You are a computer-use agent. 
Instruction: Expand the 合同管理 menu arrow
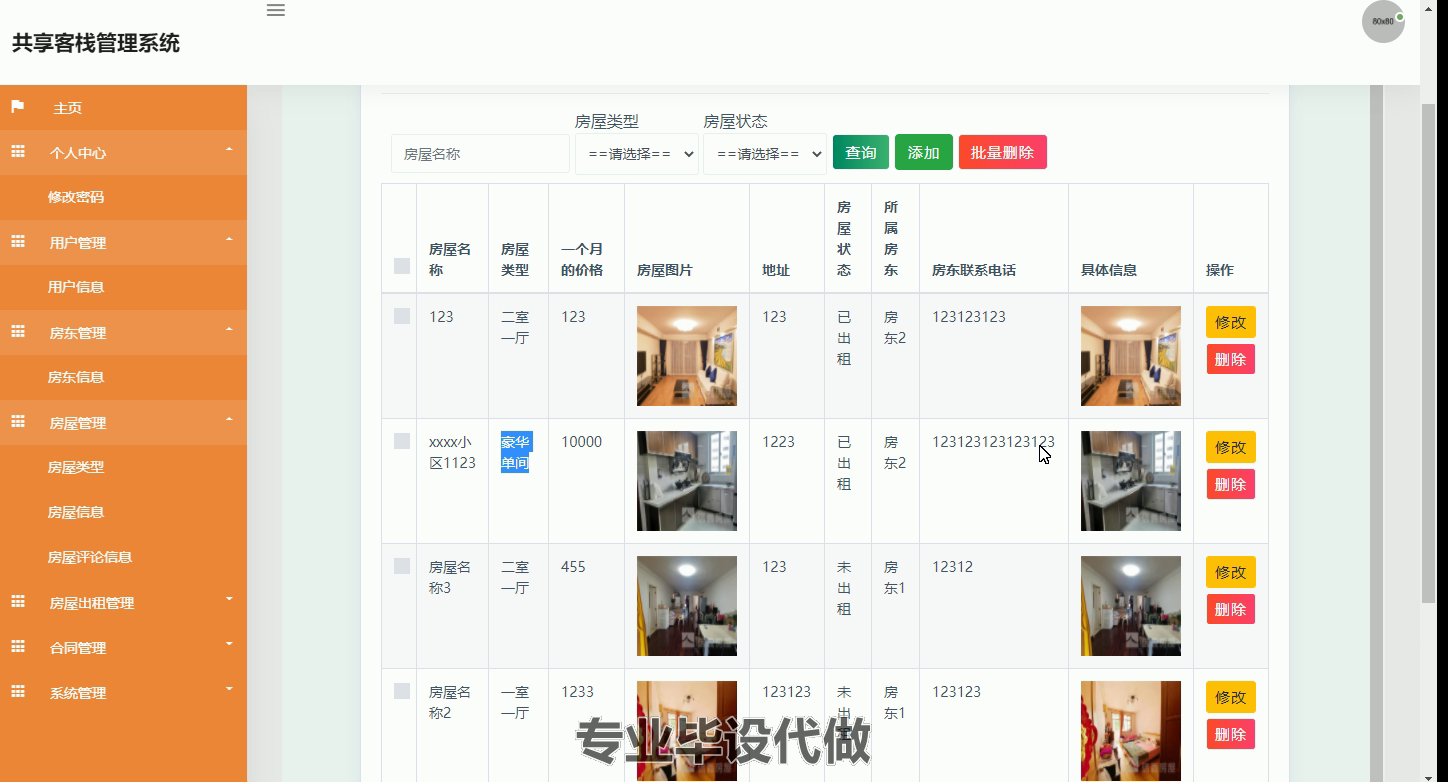229,645
